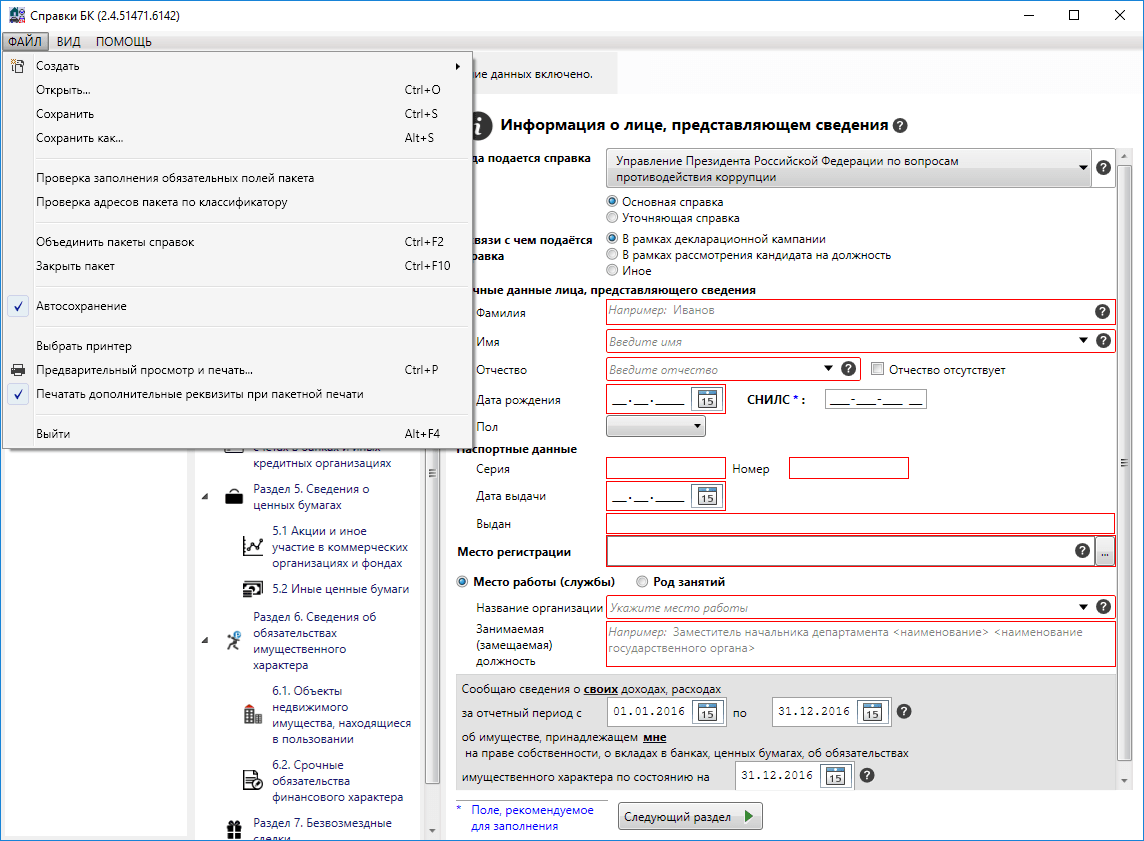
Task: Select the Род занятий radio option
Action: pos(642,582)
